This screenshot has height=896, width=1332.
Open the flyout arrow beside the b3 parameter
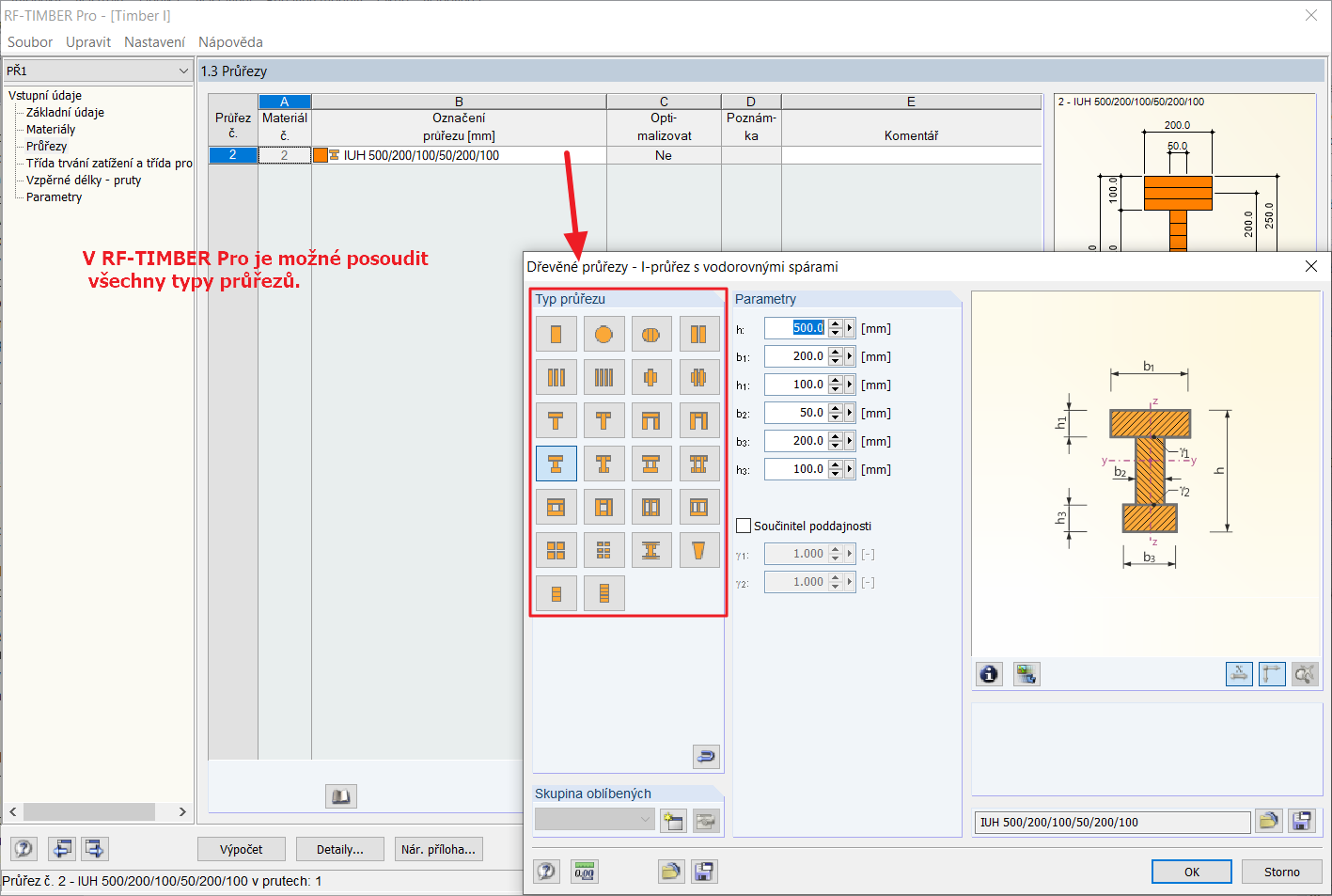pos(850,441)
